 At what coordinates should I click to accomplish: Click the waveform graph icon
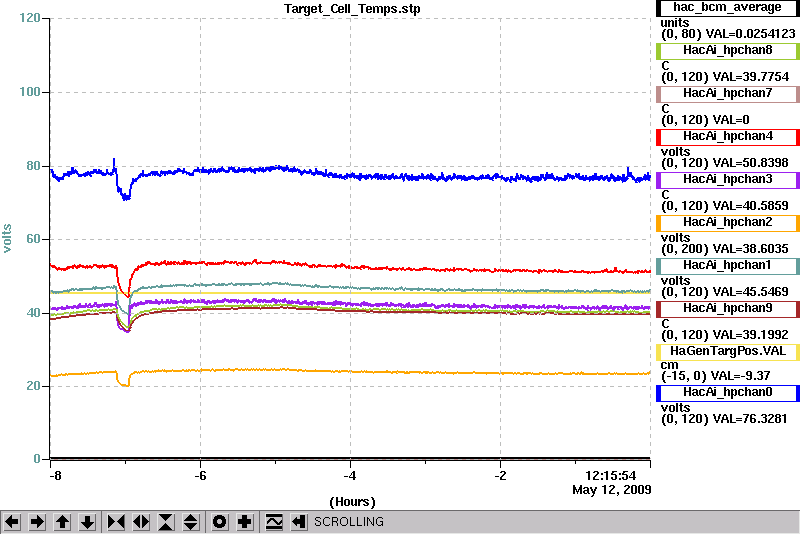tap(274, 522)
